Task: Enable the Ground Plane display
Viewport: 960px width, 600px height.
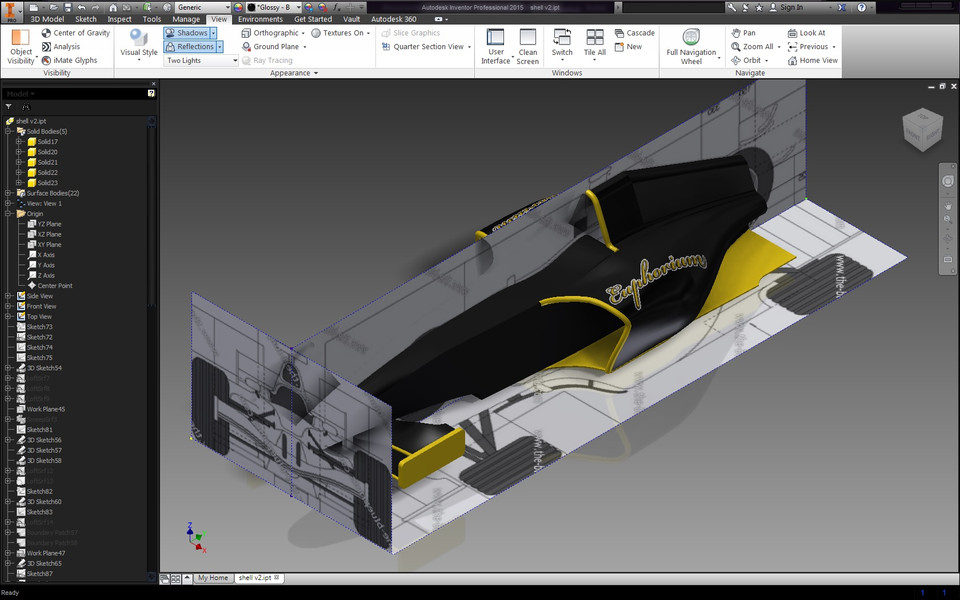Action: [x=275, y=46]
